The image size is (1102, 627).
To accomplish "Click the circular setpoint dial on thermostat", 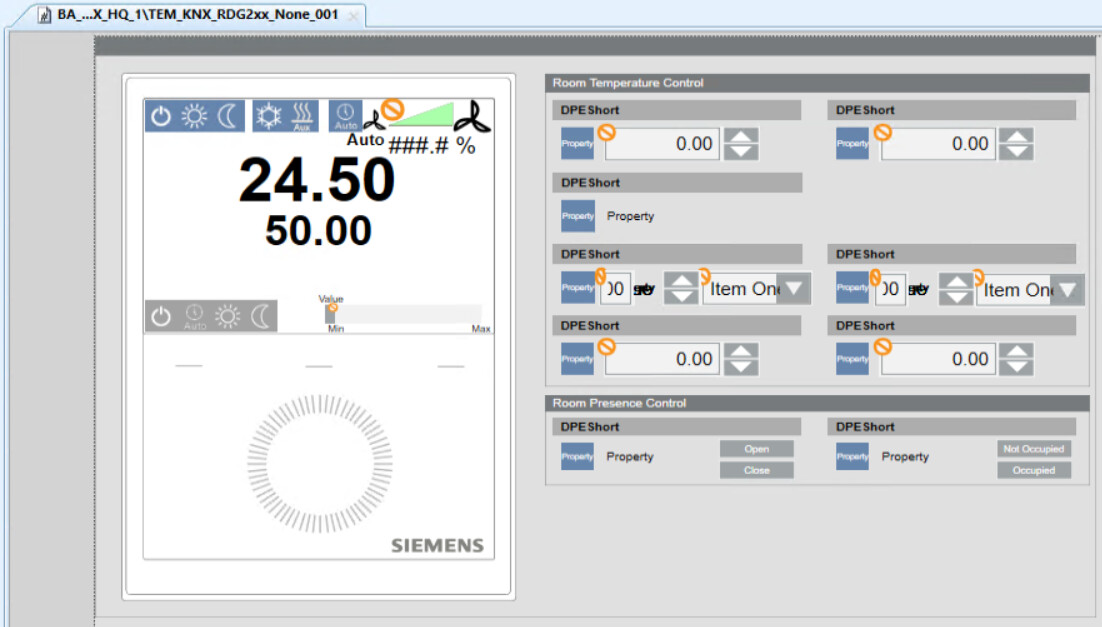I will pyautogui.click(x=319, y=464).
